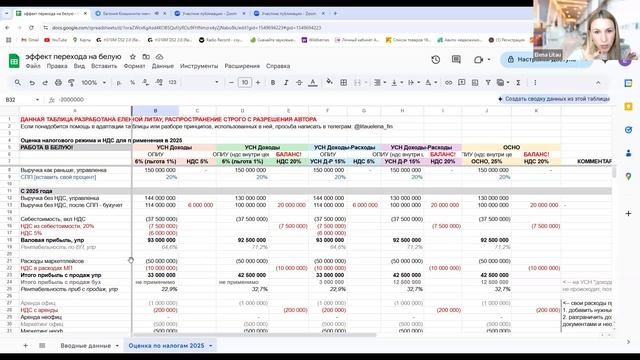Decrease the font size with the minus button
The image size is (640, 360).
click(231, 82)
